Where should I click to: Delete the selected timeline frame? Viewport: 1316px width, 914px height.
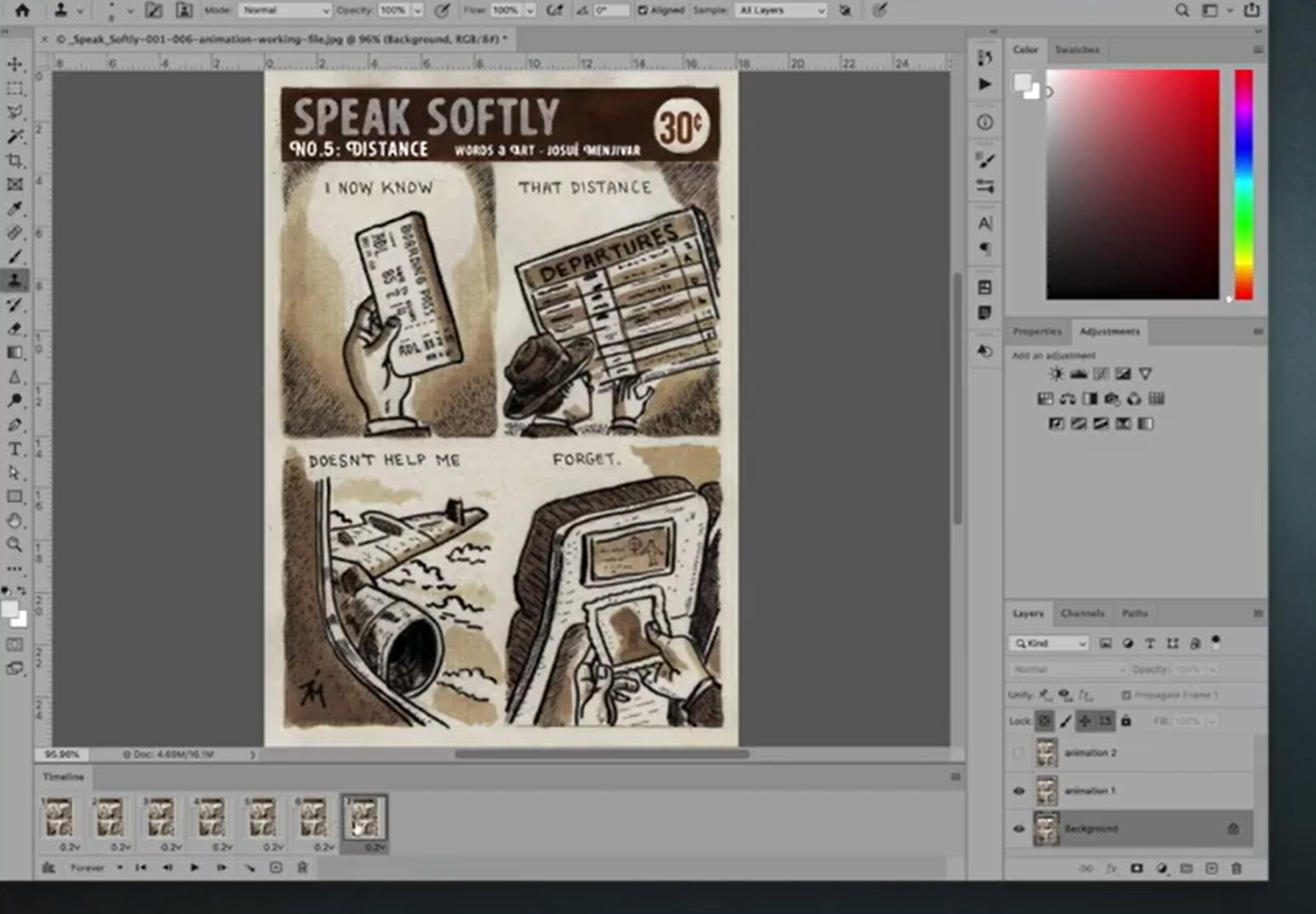(303, 868)
